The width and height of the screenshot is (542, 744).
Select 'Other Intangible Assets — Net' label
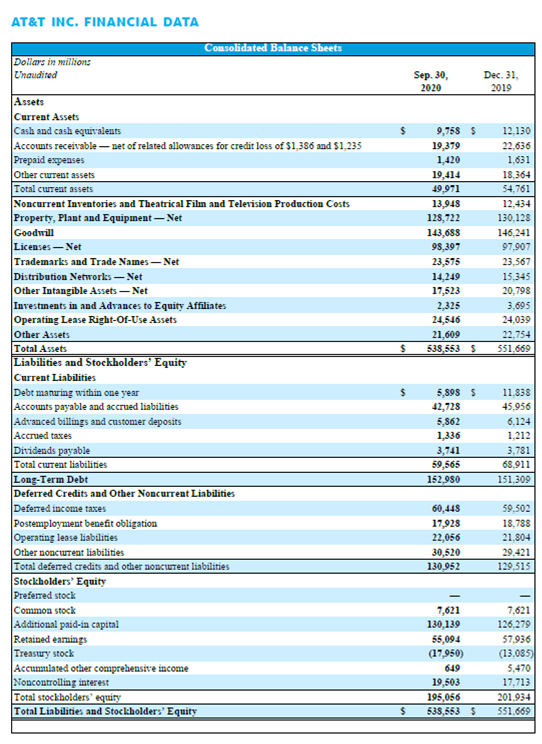81,290
